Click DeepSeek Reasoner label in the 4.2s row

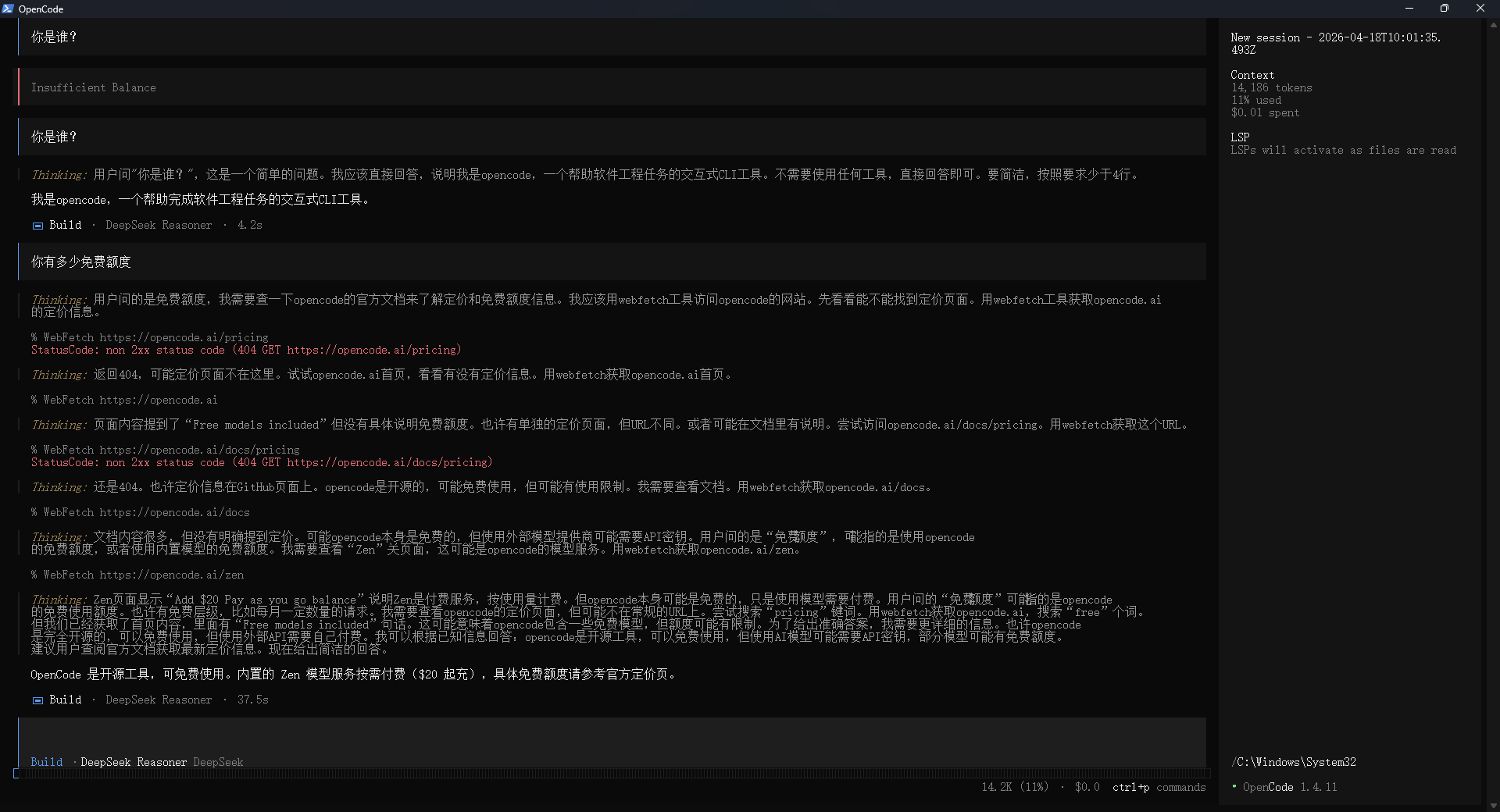tap(159, 225)
